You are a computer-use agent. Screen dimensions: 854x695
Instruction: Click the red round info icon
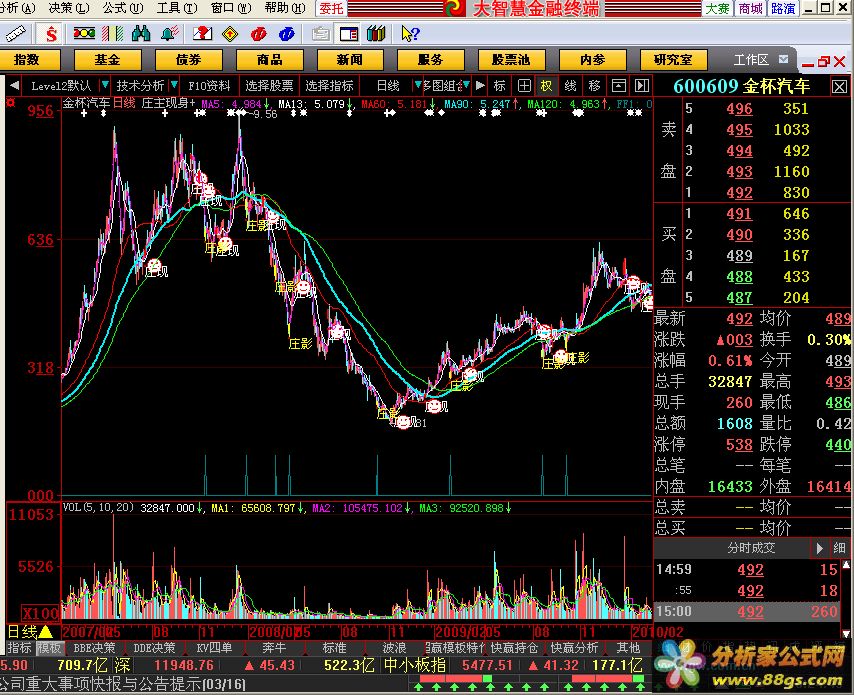point(259,34)
